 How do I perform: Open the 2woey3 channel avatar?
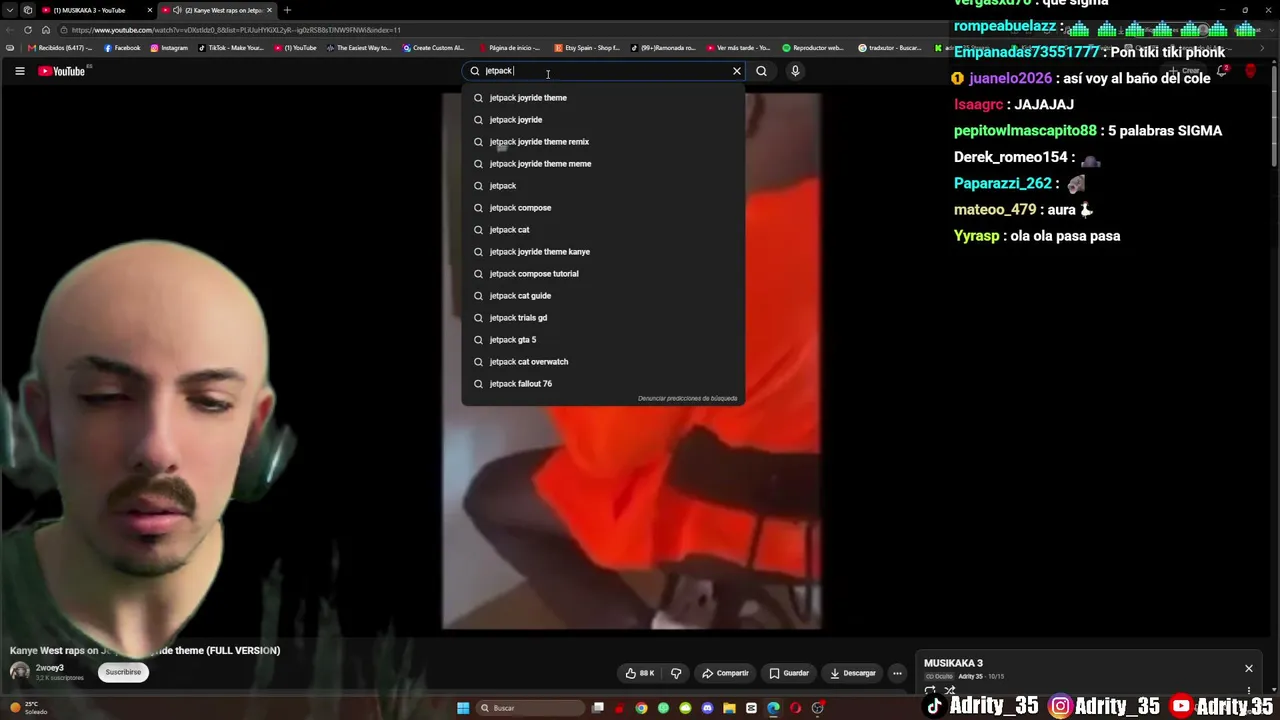click(x=19, y=672)
